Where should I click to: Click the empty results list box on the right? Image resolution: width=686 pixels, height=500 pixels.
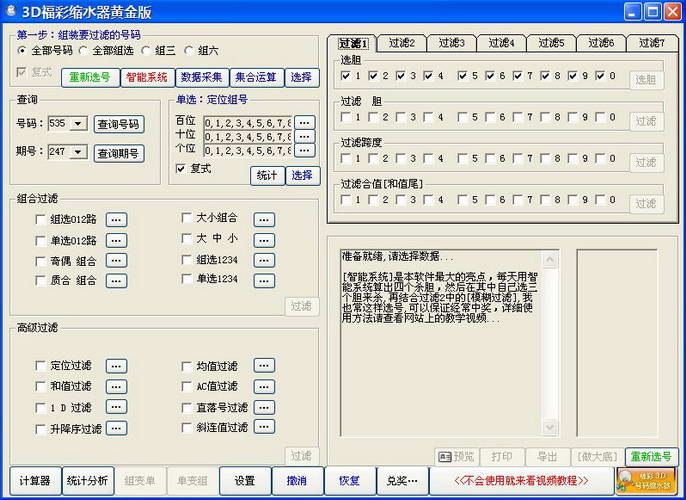[617, 343]
